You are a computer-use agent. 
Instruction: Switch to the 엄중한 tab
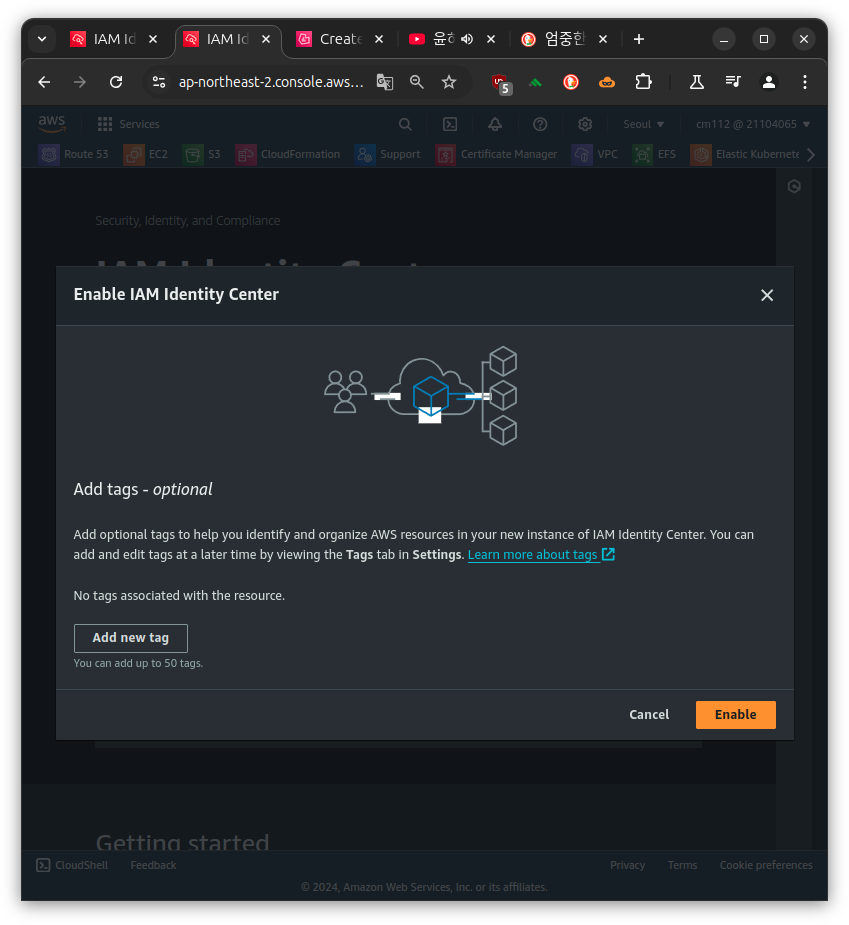point(555,39)
